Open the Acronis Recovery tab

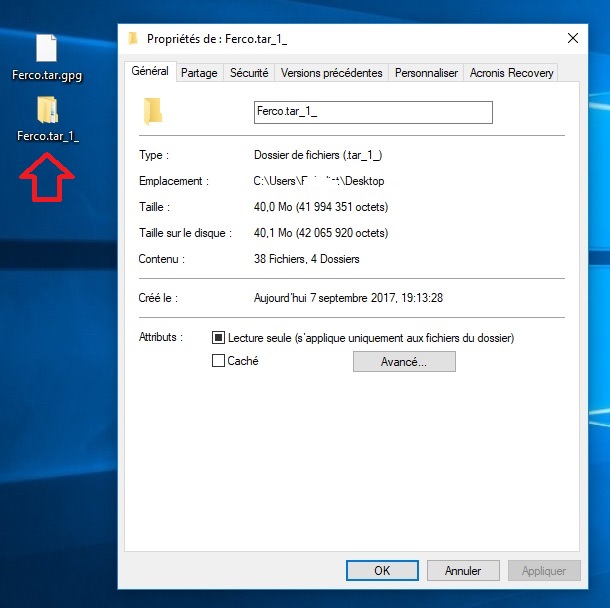(511, 73)
